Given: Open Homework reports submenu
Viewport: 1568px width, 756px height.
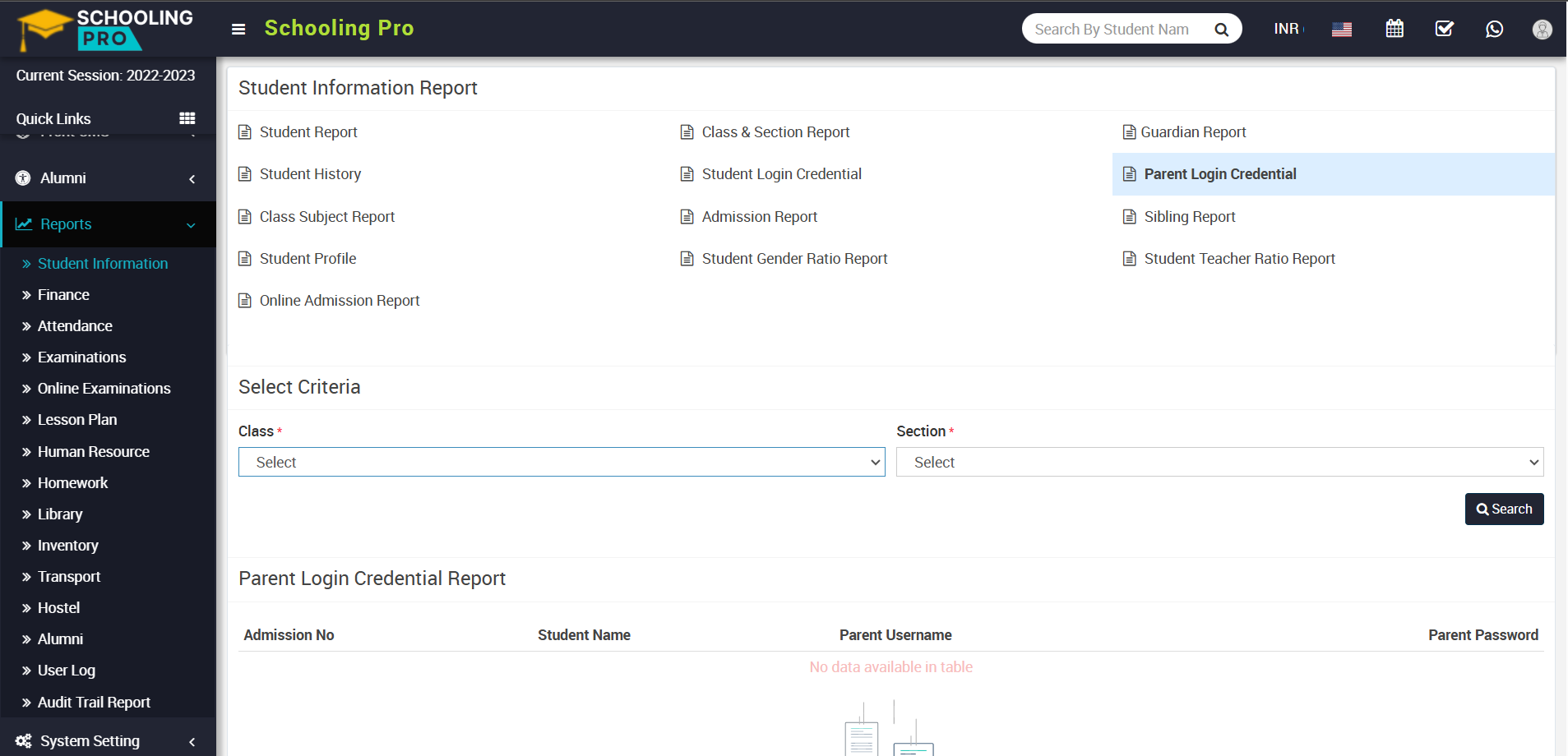Looking at the screenshot, I should (72, 483).
